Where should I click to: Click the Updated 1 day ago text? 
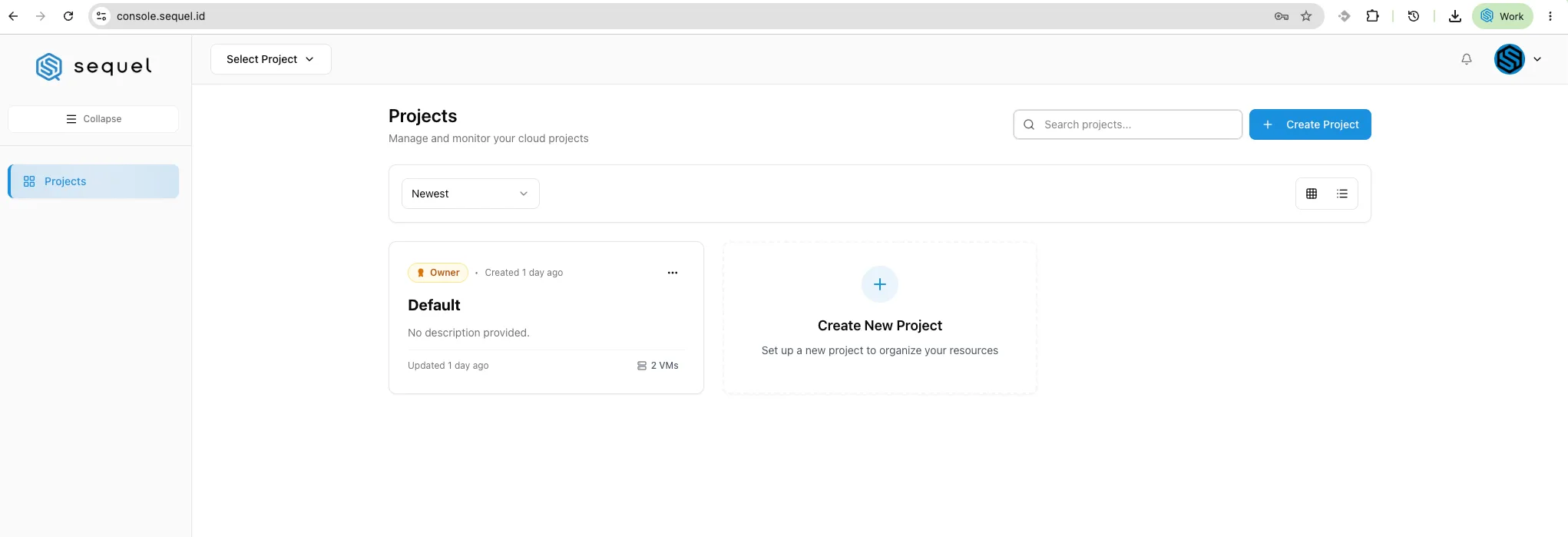[x=448, y=366]
